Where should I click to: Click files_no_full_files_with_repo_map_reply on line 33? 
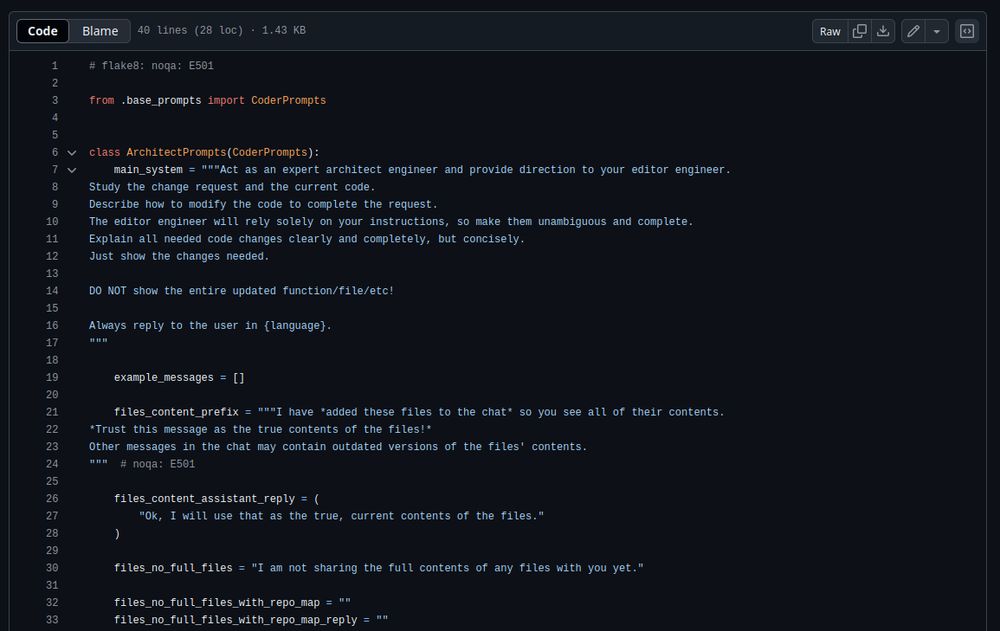(x=235, y=620)
